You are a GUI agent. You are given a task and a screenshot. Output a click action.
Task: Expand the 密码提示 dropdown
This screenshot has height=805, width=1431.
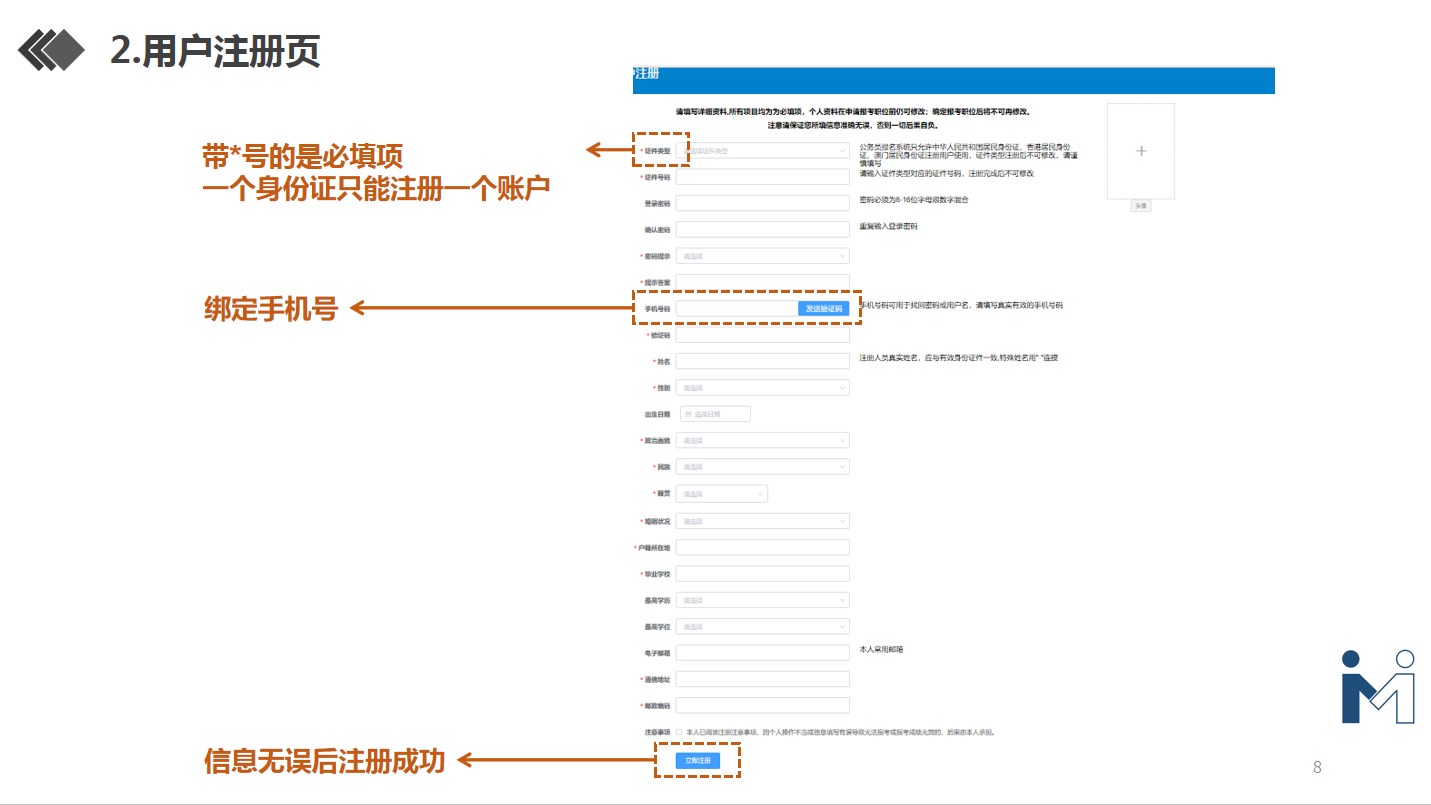pos(762,256)
